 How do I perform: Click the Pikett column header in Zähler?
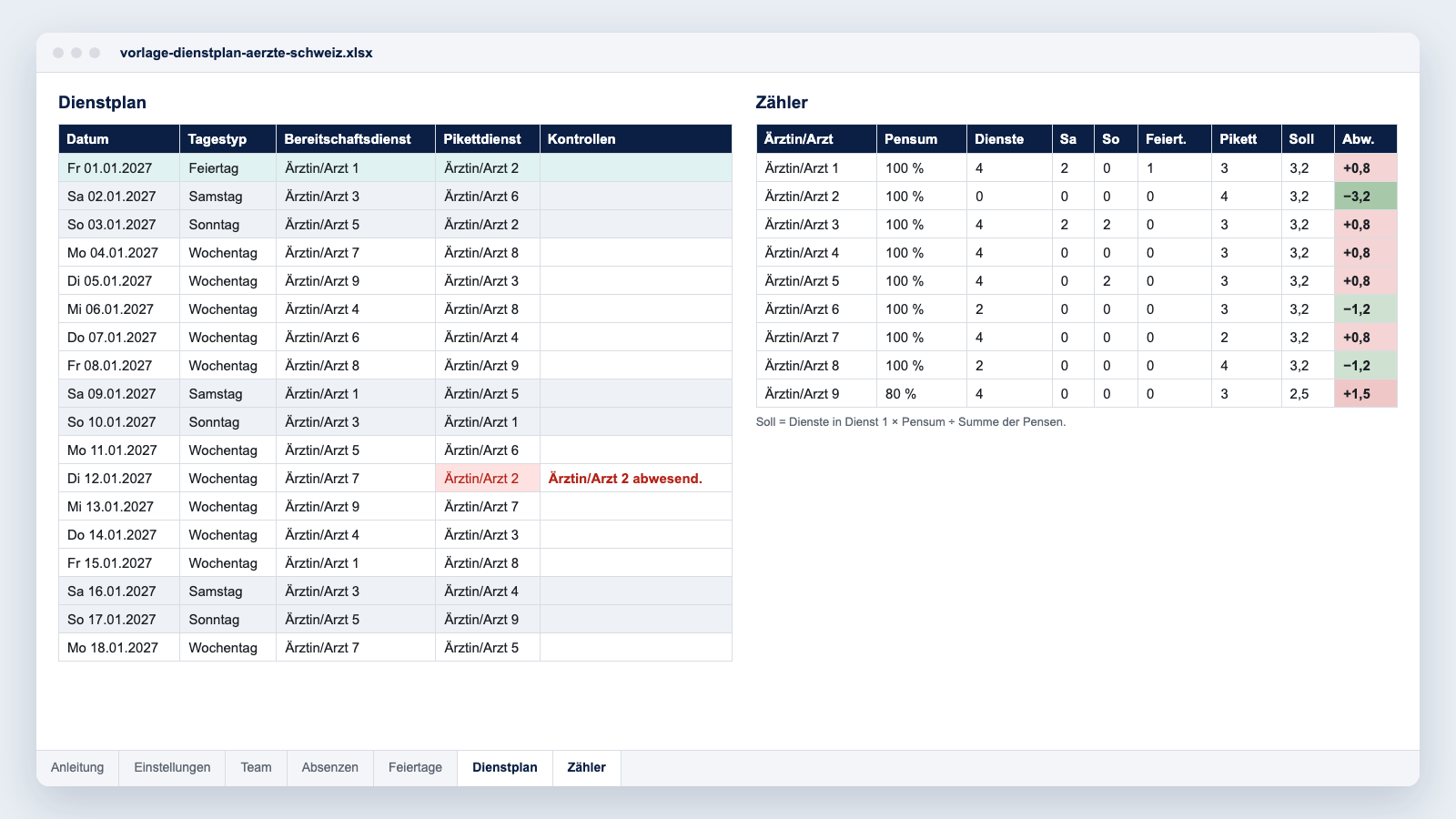click(1247, 139)
